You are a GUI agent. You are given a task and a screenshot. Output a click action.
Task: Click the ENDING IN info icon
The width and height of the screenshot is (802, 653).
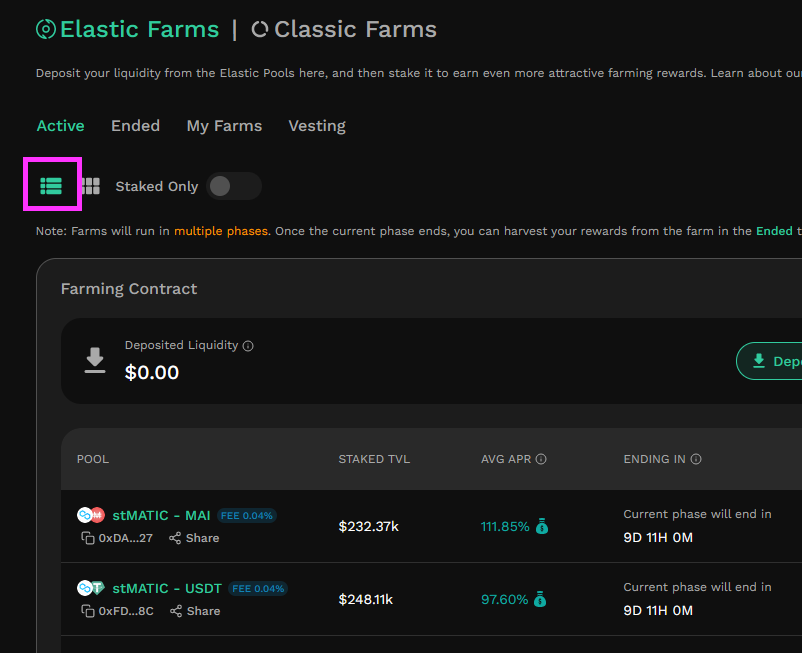point(696,459)
